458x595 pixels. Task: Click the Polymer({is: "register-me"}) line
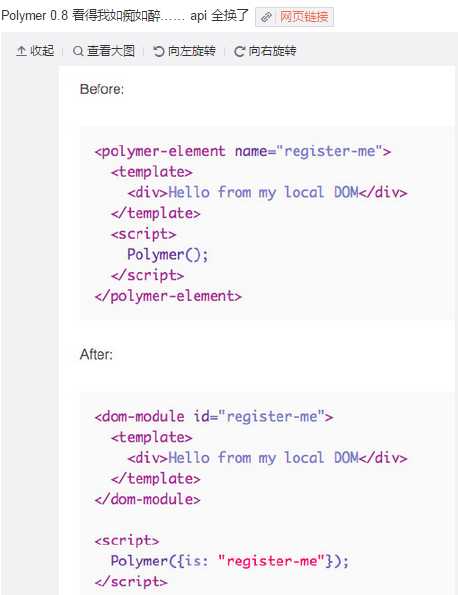click(230, 561)
